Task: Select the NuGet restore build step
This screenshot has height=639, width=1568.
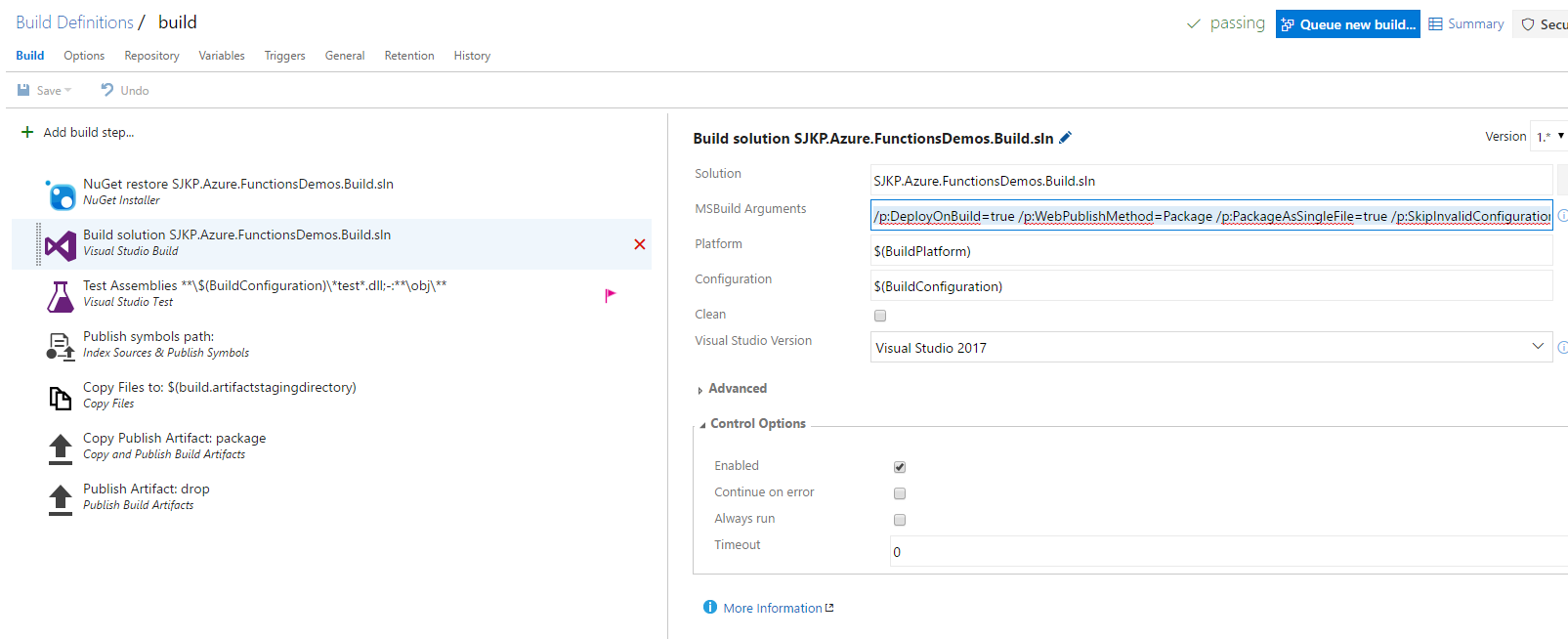Action: (x=332, y=193)
